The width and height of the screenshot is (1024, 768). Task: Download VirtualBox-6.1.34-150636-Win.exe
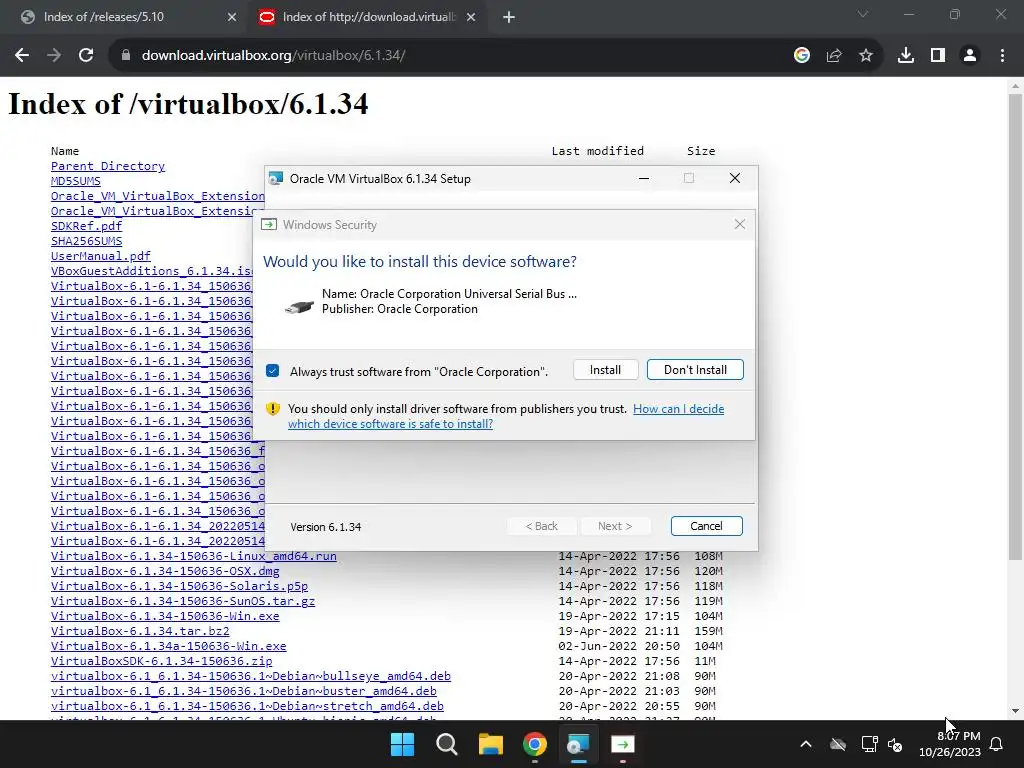pos(165,616)
